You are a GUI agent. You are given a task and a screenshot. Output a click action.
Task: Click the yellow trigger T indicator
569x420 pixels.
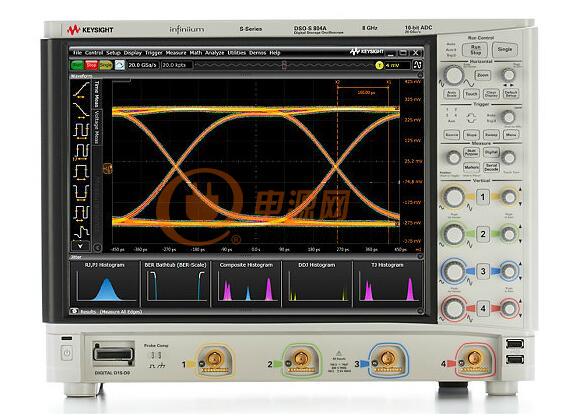tap(379, 65)
